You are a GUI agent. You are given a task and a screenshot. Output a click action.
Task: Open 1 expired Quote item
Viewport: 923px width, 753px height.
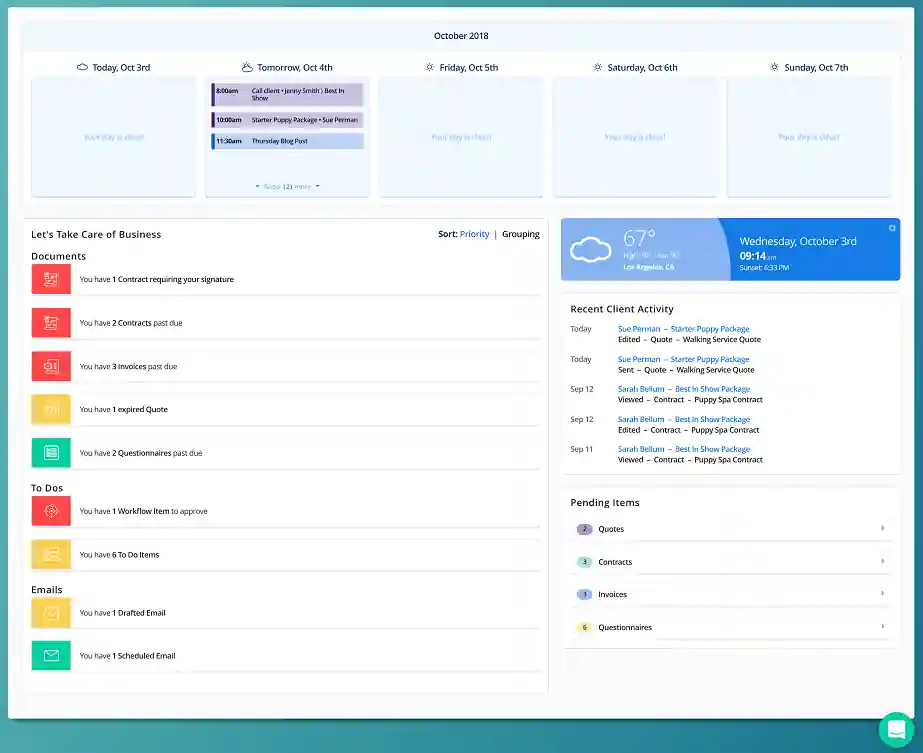286,409
